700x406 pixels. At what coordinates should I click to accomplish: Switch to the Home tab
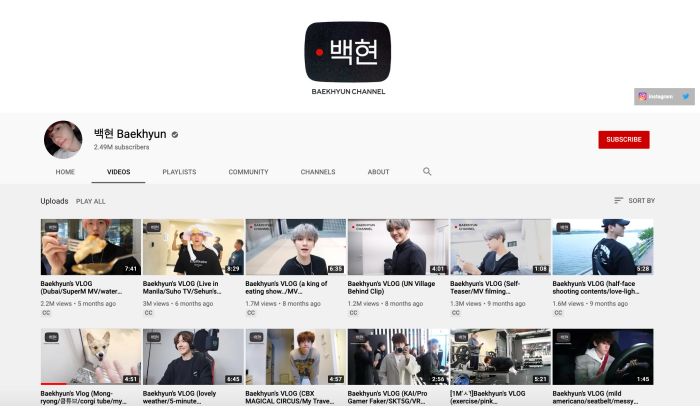point(65,172)
